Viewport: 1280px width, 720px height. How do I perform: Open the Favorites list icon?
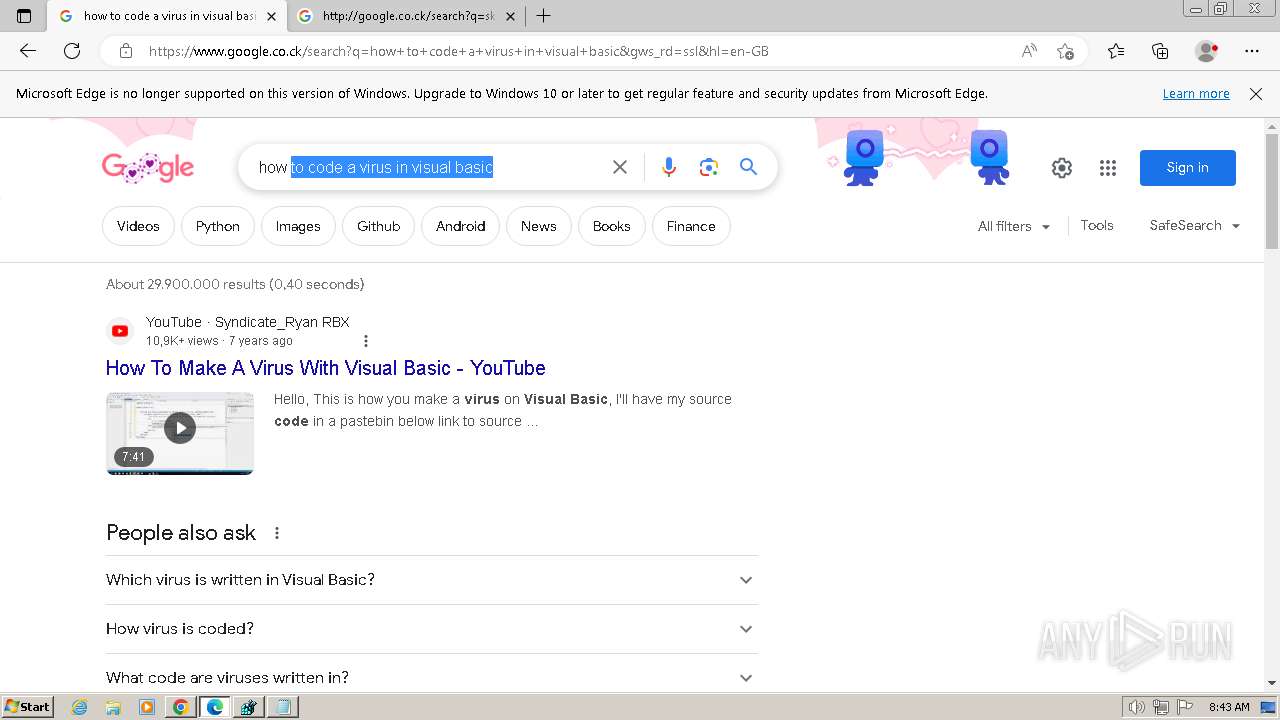[x=1116, y=51]
